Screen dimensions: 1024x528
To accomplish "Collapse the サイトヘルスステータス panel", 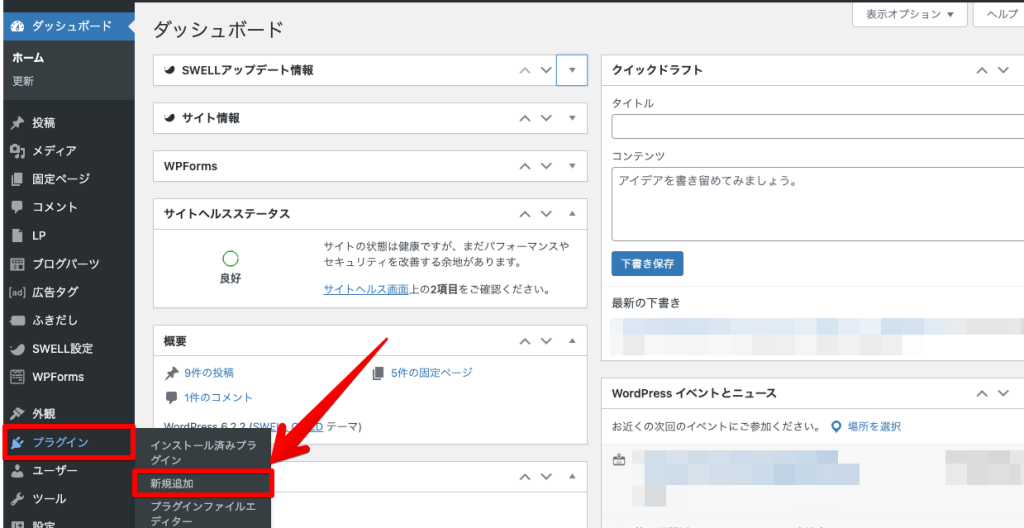I will pyautogui.click(x=572, y=214).
